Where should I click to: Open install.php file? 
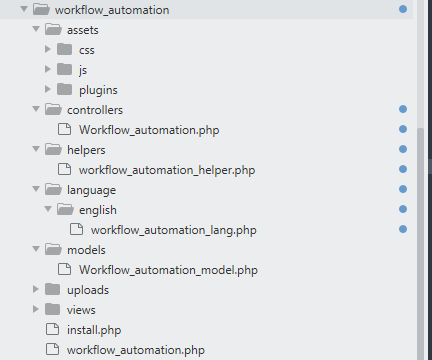click(x=94, y=330)
